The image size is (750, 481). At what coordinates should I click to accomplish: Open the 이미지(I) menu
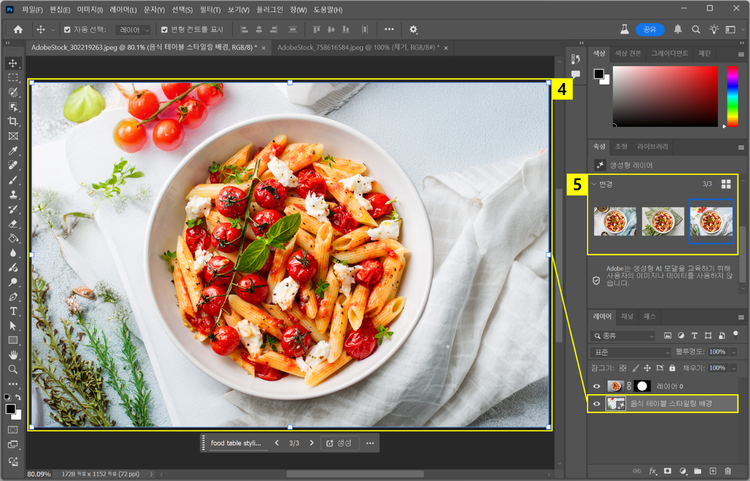(x=90, y=10)
